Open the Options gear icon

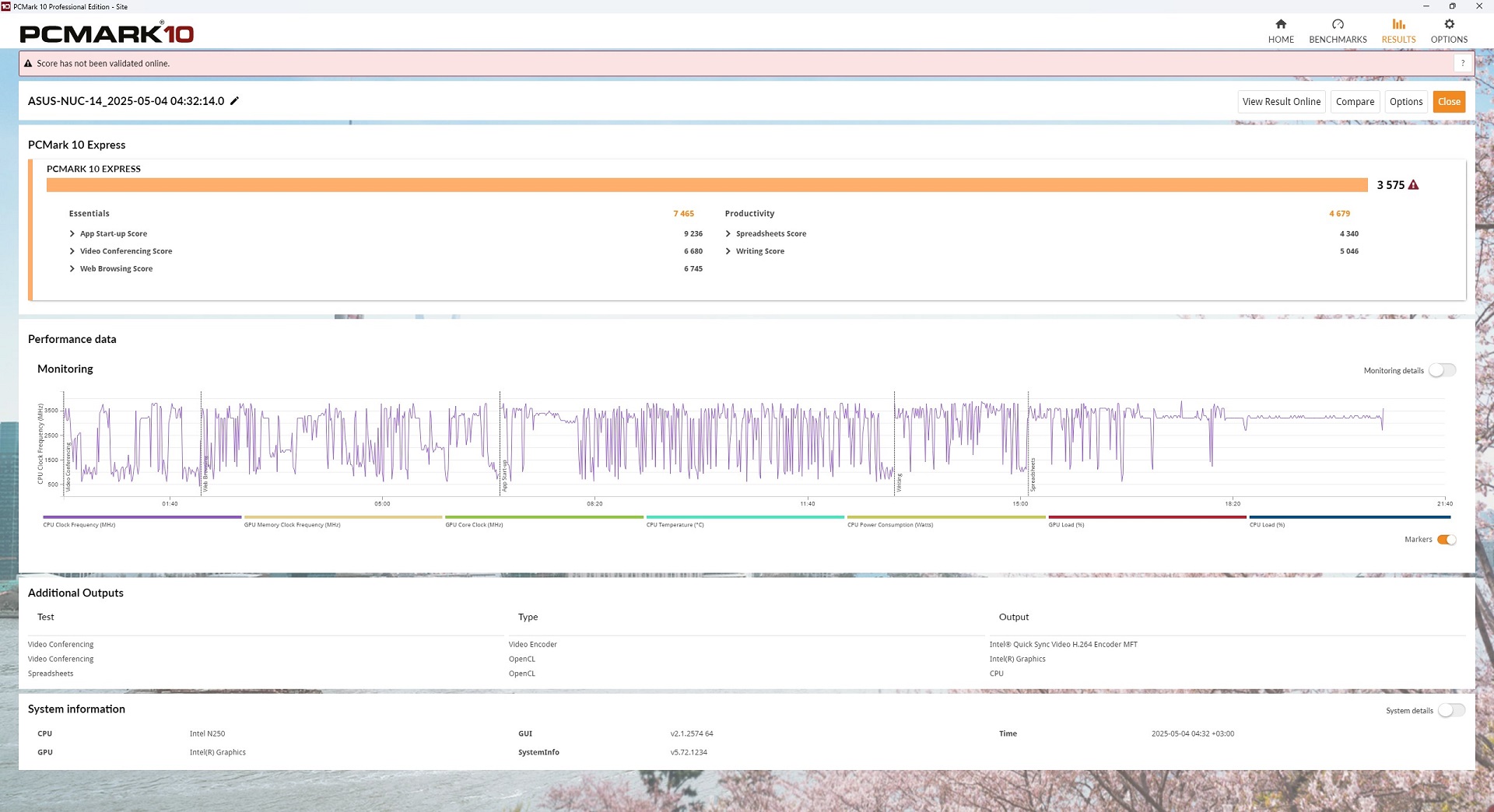click(x=1449, y=24)
